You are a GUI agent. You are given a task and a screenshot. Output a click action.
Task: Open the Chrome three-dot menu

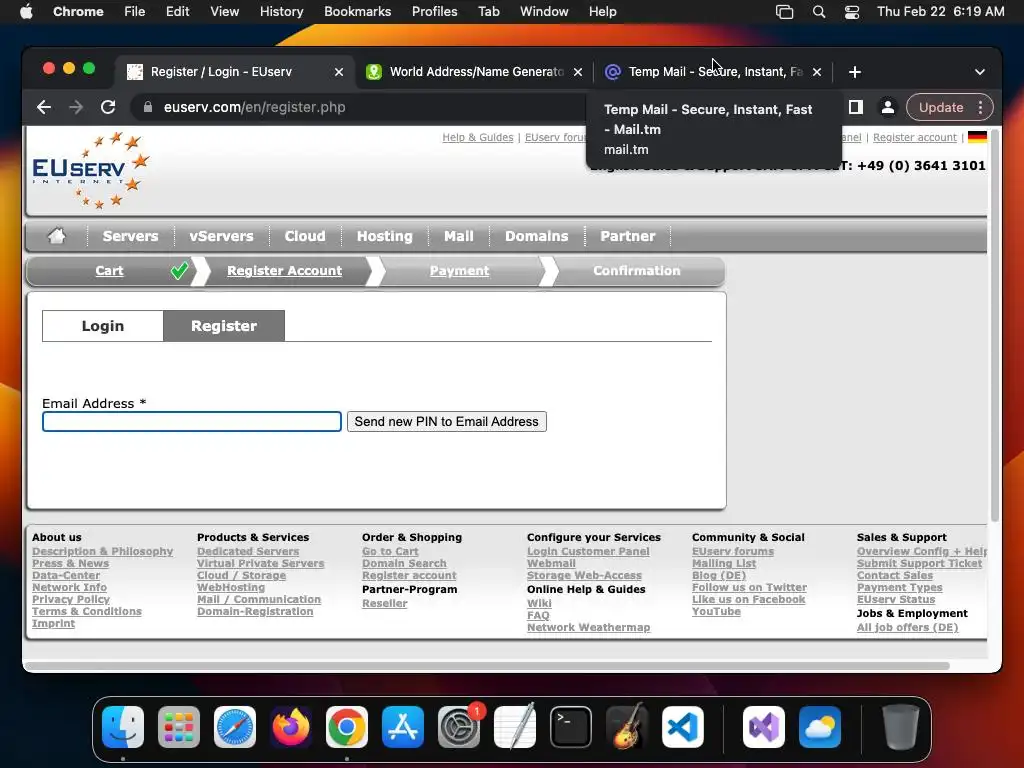click(x=980, y=107)
